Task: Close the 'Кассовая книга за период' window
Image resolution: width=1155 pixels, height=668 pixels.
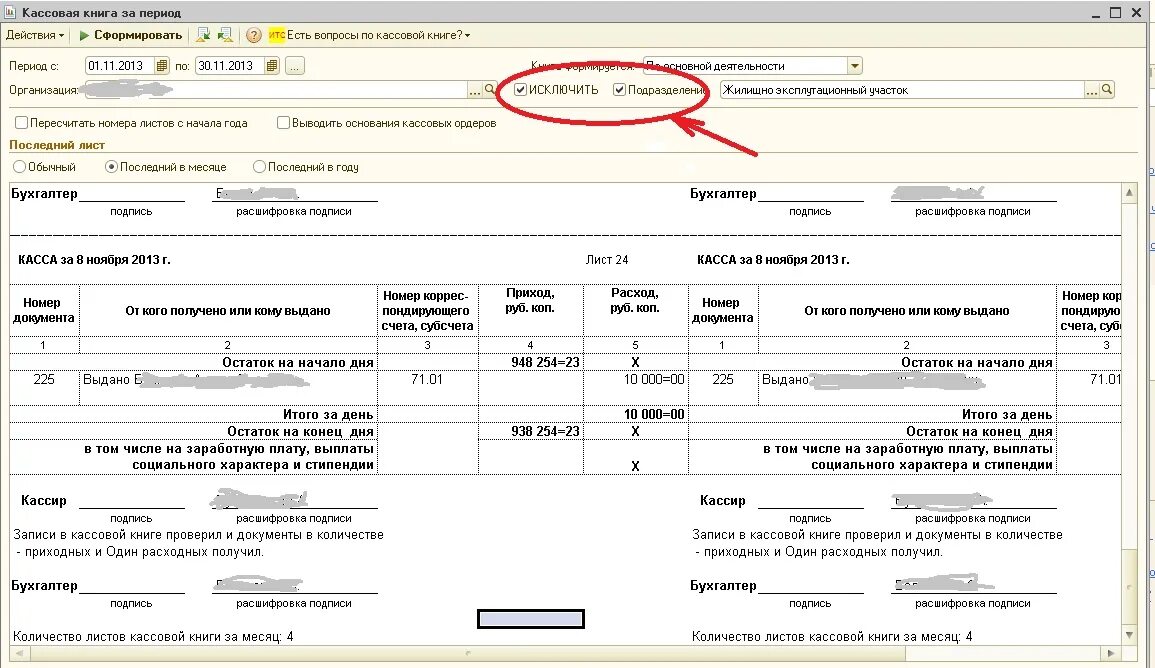Action: pyautogui.click(x=1137, y=13)
